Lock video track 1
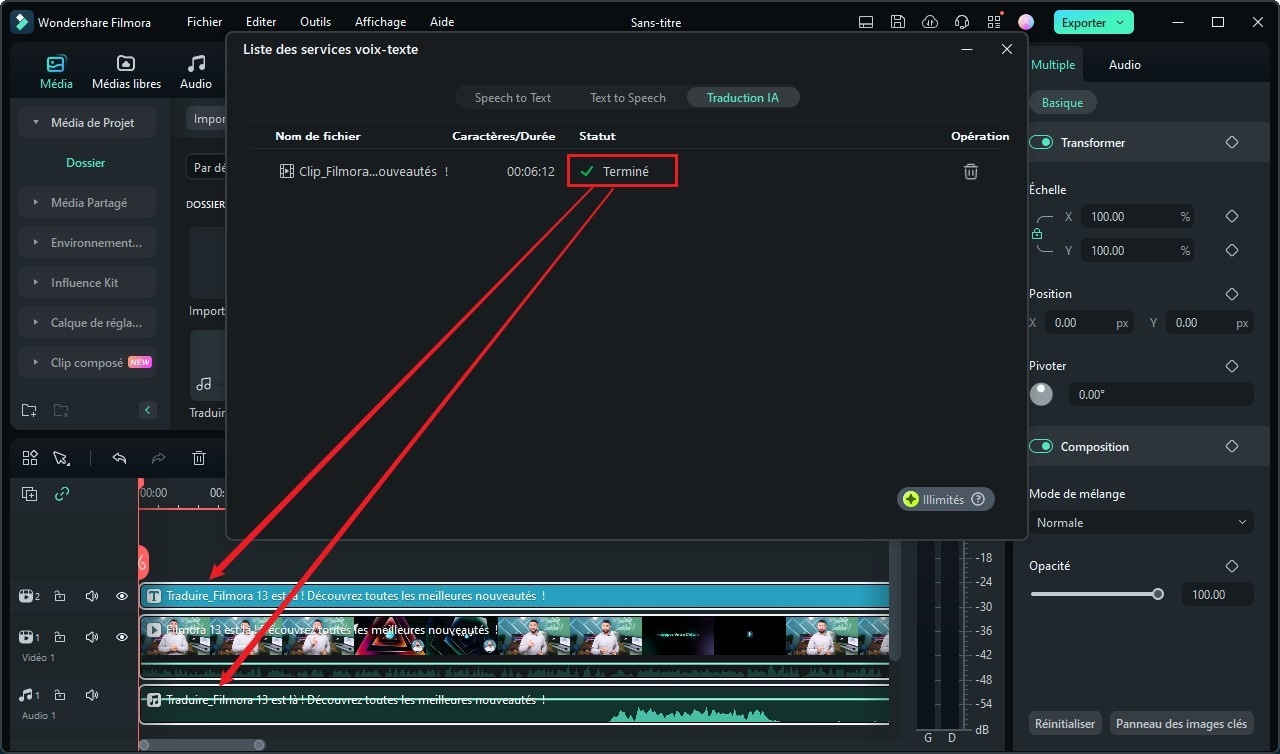Image resolution: width=1280 pixels, height=754 pixels. [x=60, y=637]
